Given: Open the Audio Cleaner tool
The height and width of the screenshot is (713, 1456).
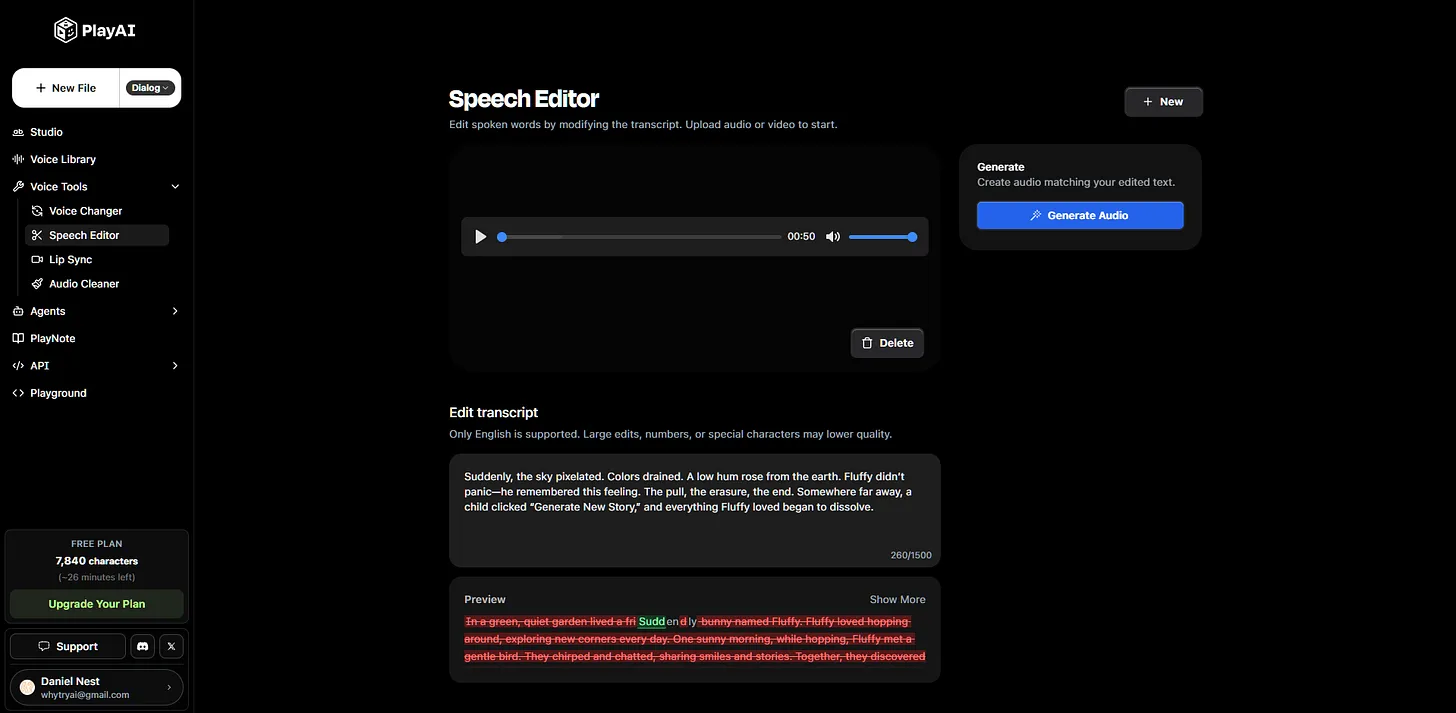Looking at the screenshot, I should [x=83, y=284].
